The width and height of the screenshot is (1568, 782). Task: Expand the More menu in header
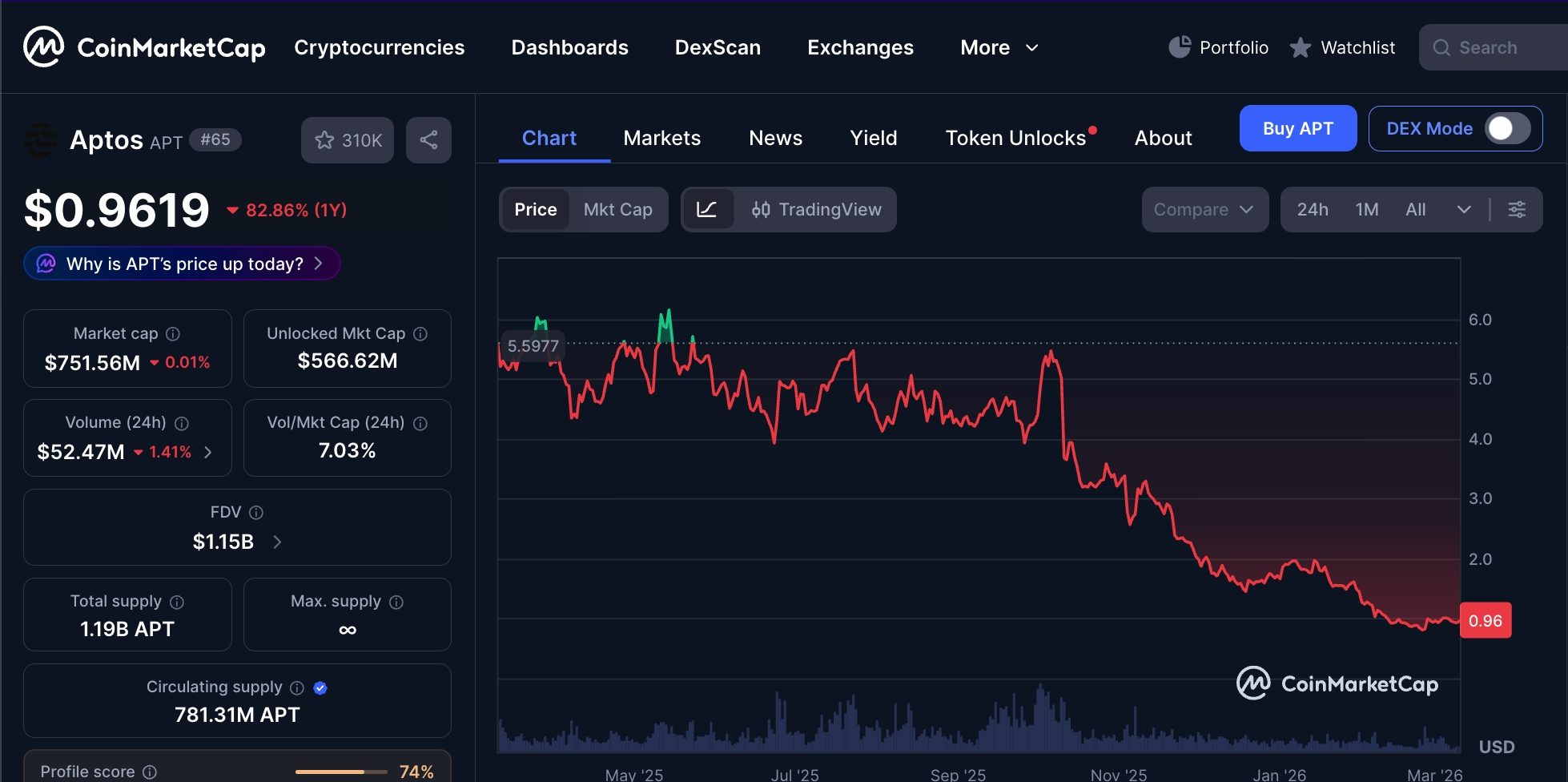click(999, 47)
